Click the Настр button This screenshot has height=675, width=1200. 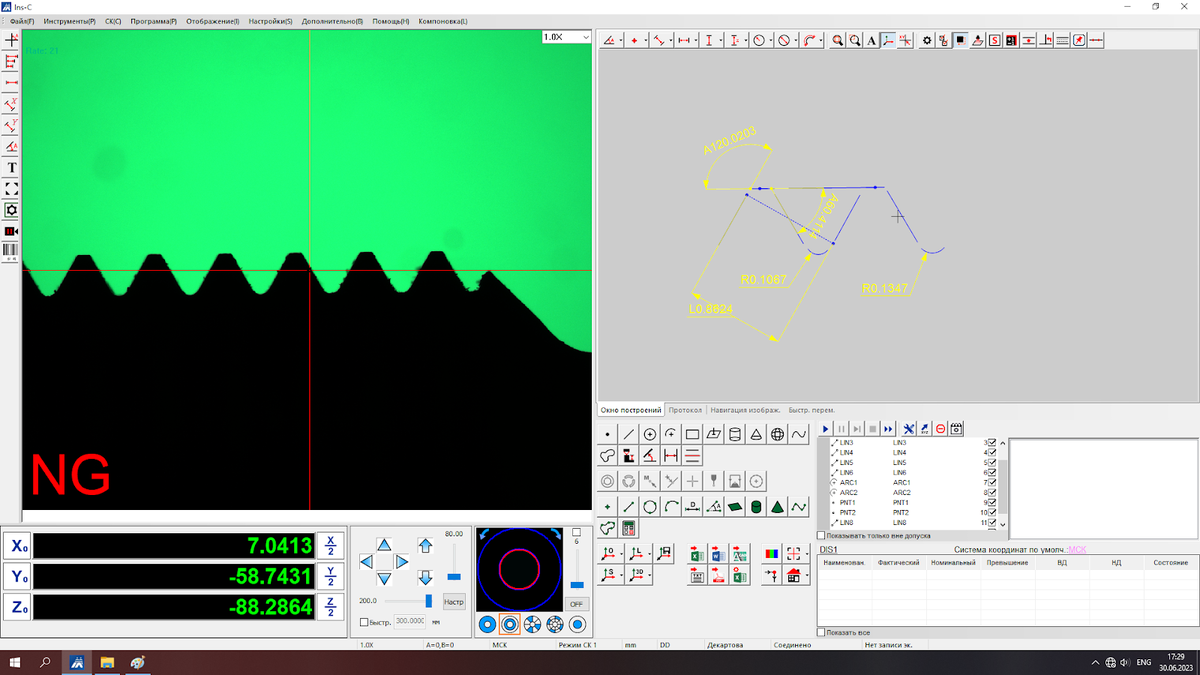click(x=454, y=602)
